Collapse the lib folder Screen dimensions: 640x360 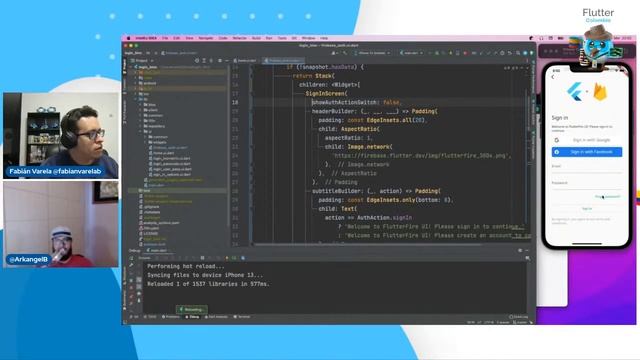136,99
